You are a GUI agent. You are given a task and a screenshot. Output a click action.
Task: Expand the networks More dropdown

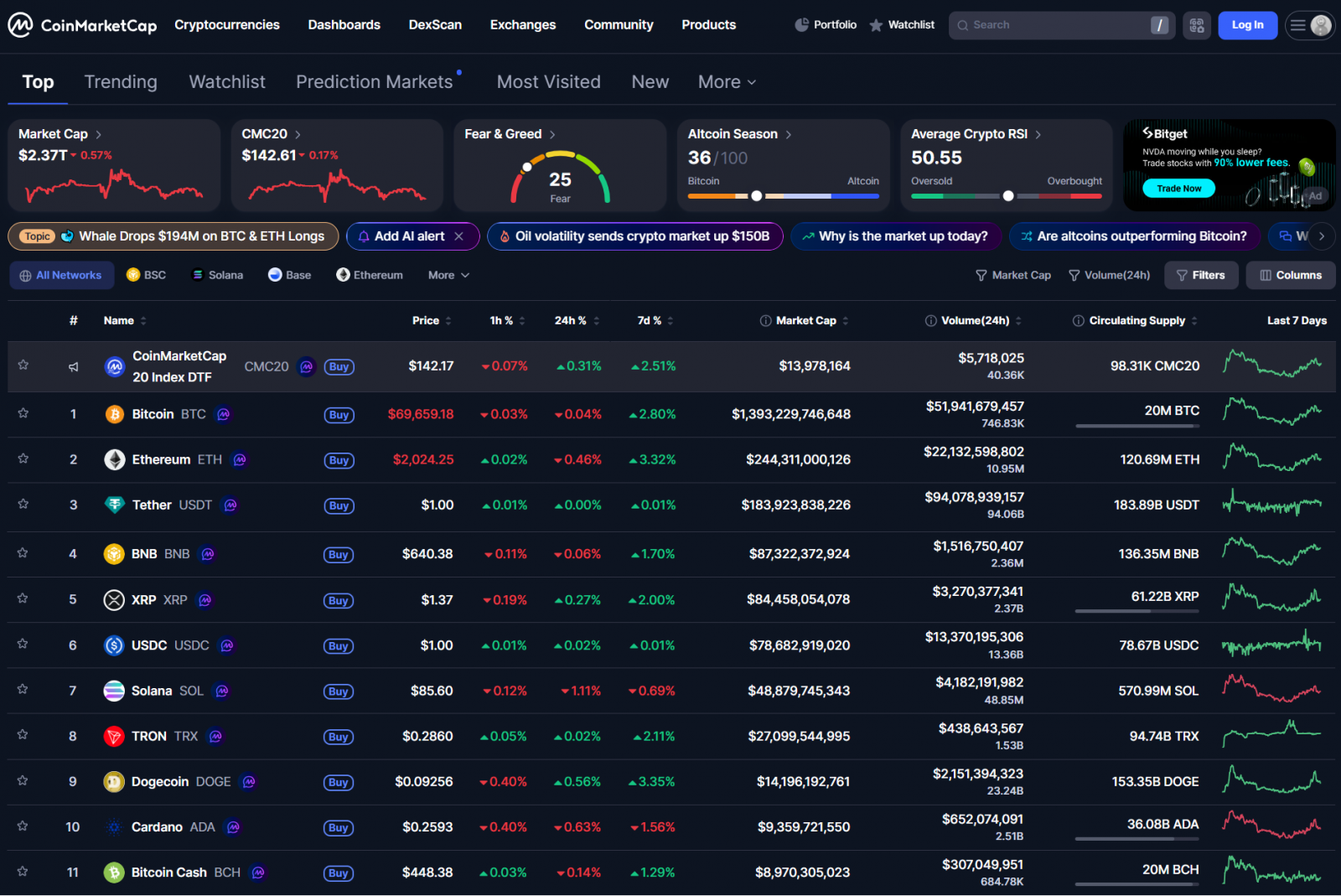click(448, 275)
